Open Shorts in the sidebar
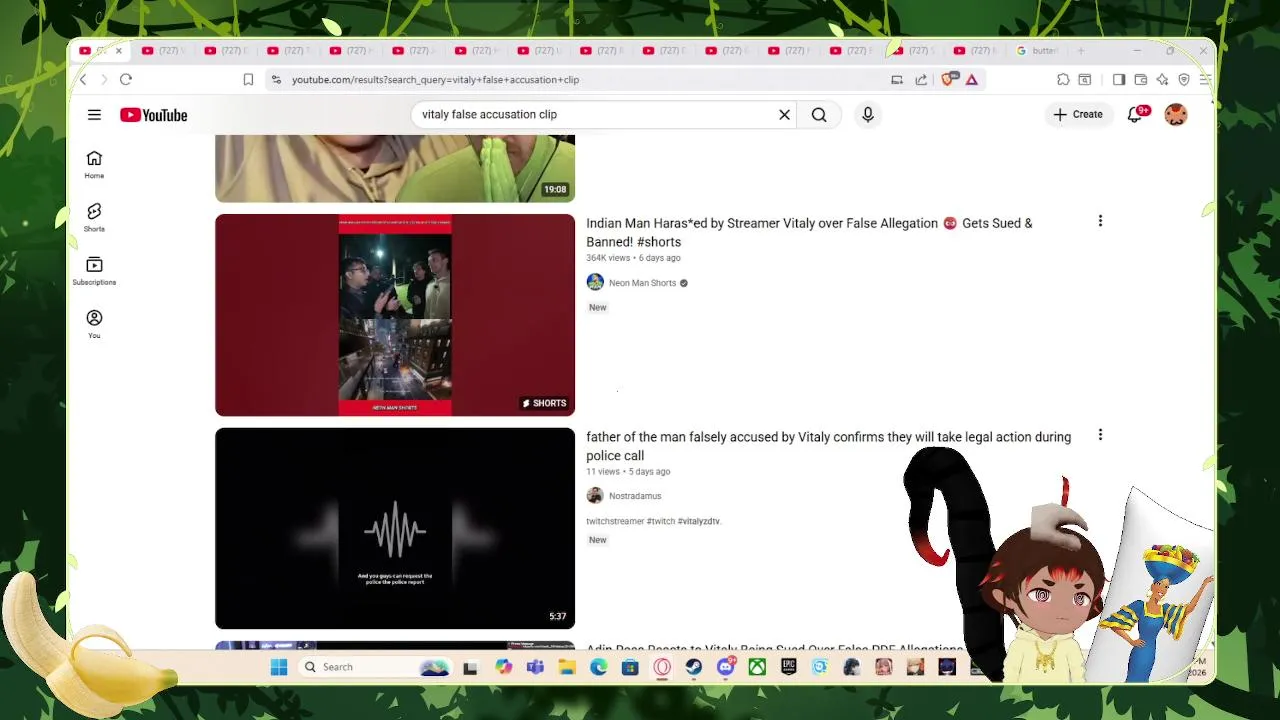Image resolution: width=1280 pixels, height=720 pixels. tap(94, 218)
